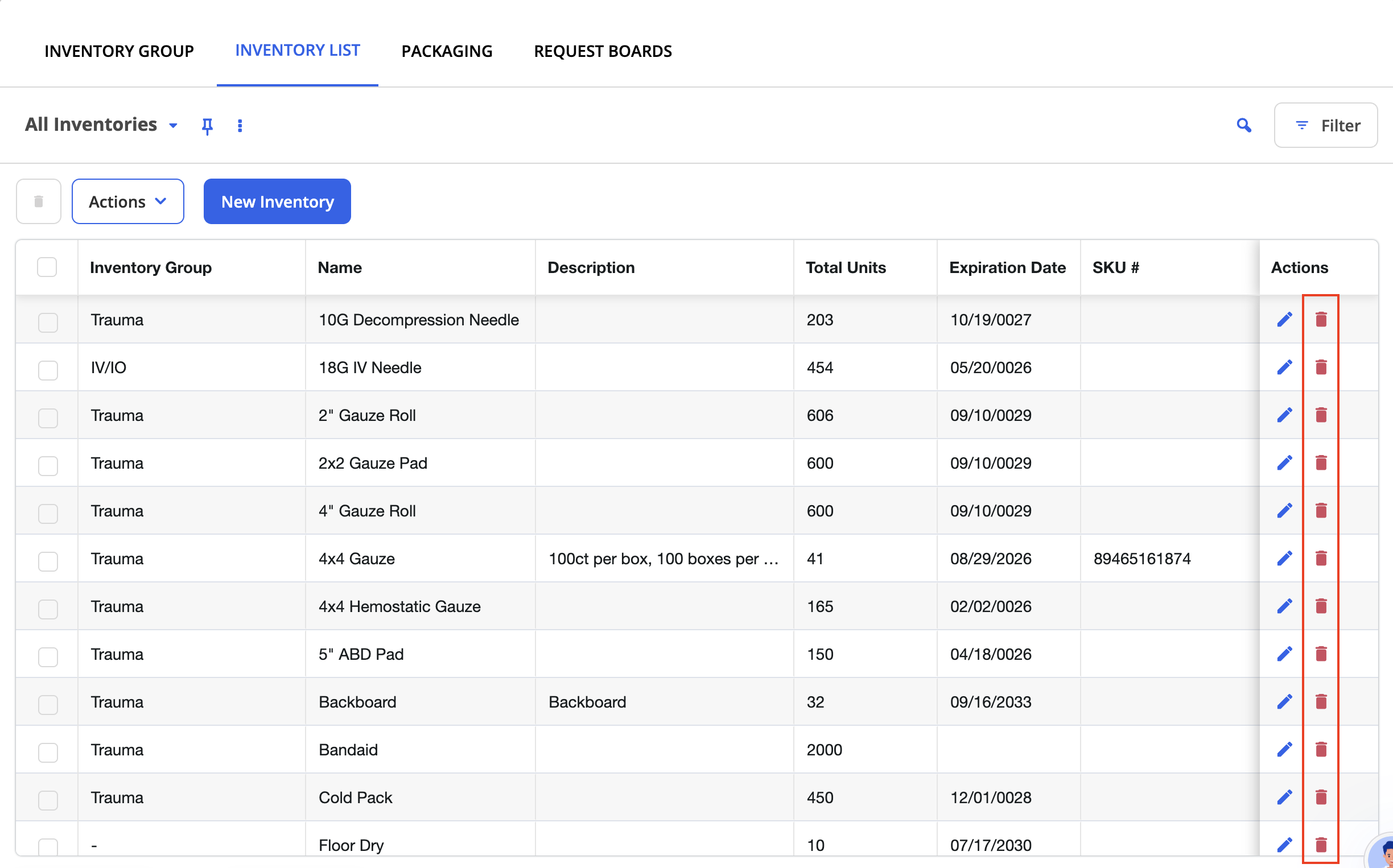Edit the Backboard item
1393x868 pixels.
[x=1284, y=701]
